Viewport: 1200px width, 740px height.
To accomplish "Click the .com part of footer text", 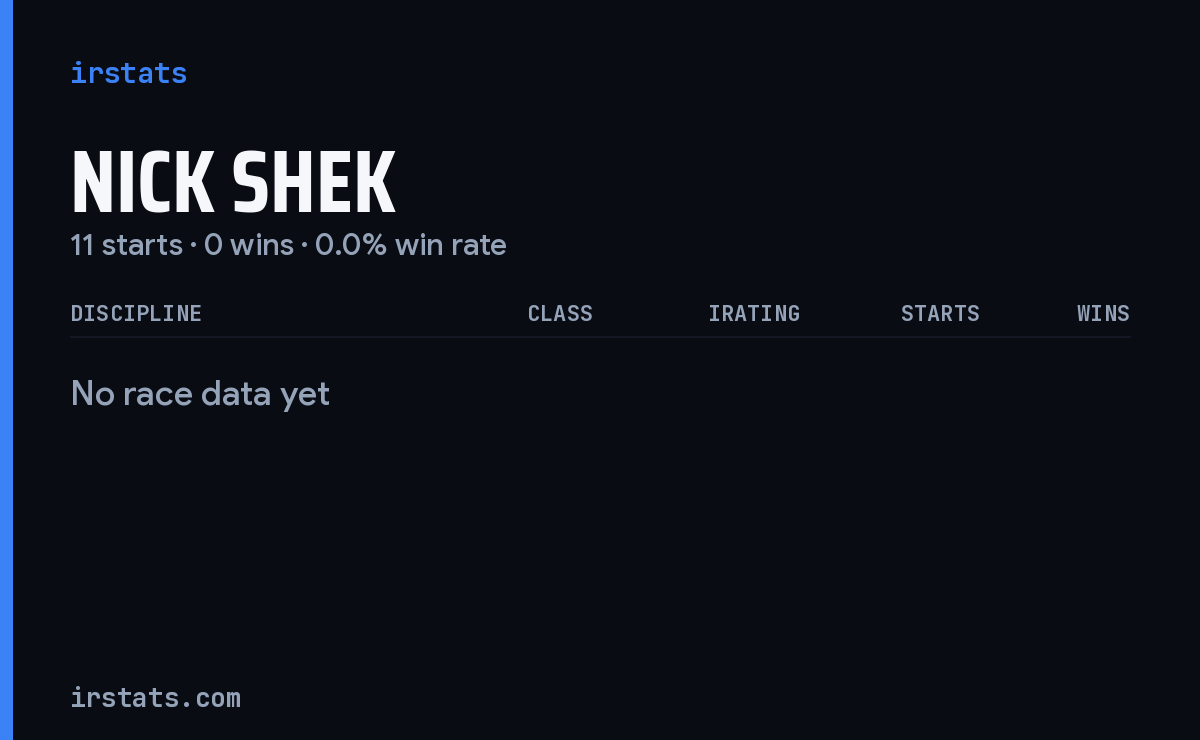I will pos(216,698).
